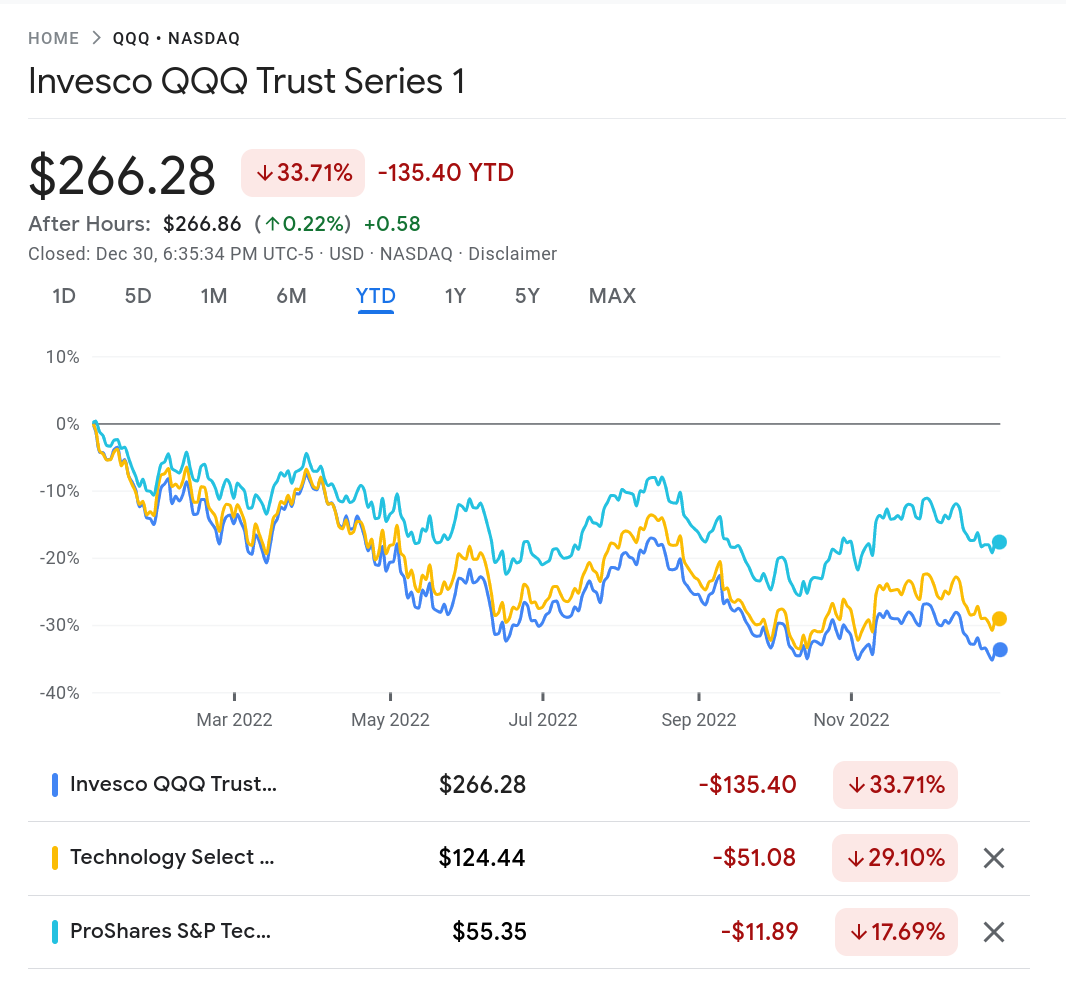This screenshot has width=1066, height=982.
Task: Open ProShares S&P Tec... comparison row
Action: tap(170, 933)
